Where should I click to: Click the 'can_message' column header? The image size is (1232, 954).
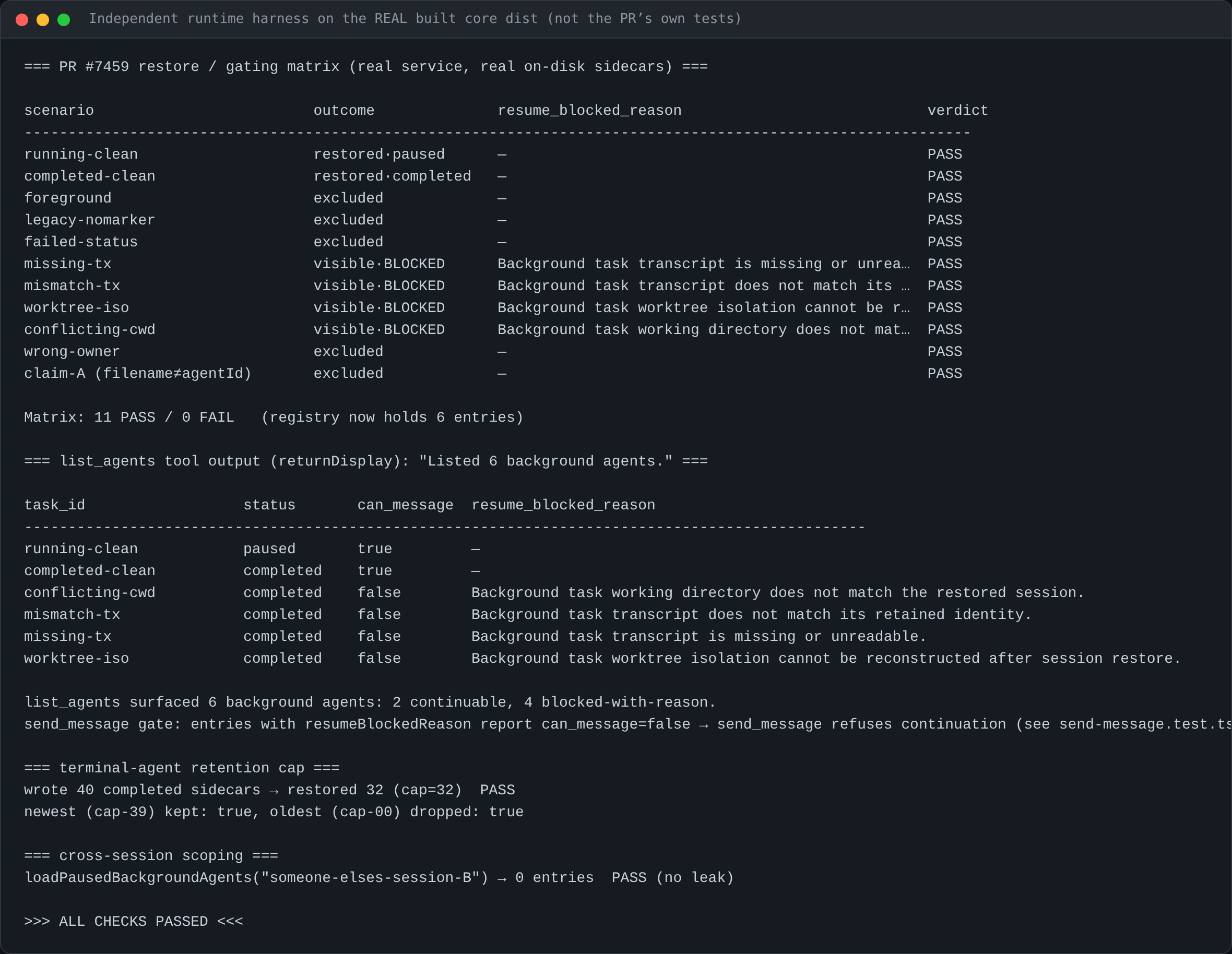click(405, 505)
